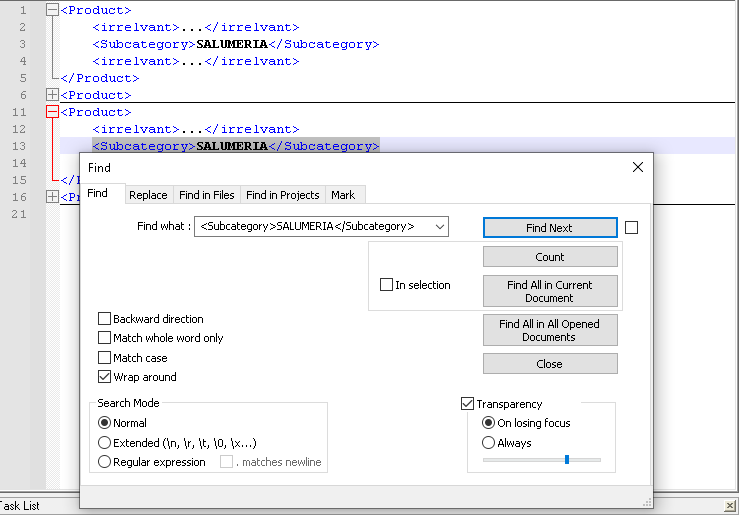Switch to the Replace tab
Viewport: 739px width, 515px height.
(148, 195)
